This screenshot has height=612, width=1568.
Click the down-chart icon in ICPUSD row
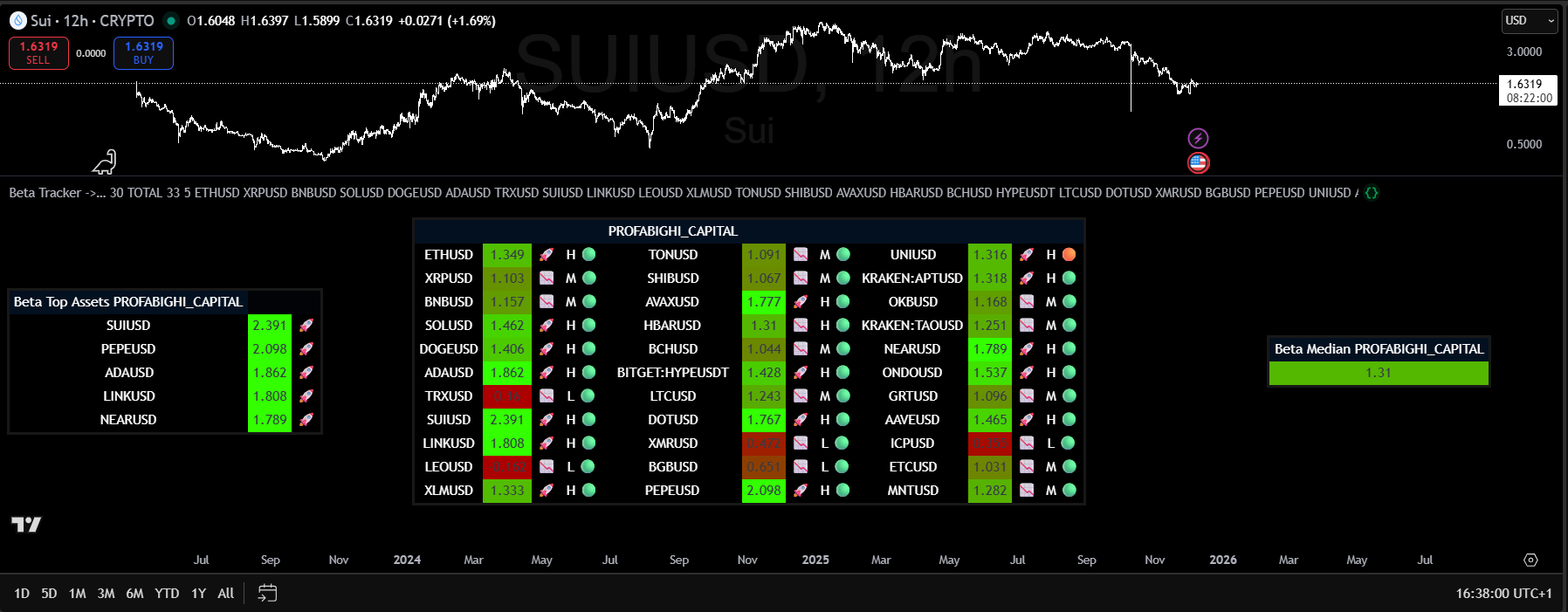point(1027,444)
